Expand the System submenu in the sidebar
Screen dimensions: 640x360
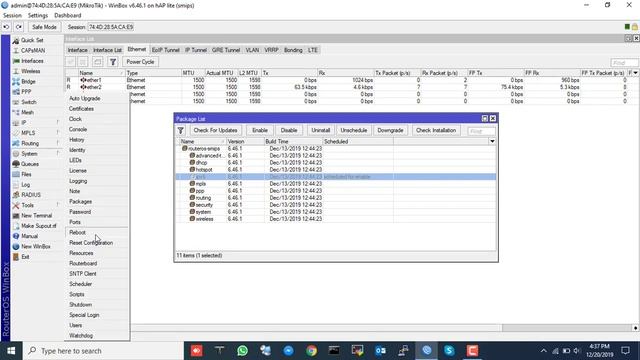[37, 154]
